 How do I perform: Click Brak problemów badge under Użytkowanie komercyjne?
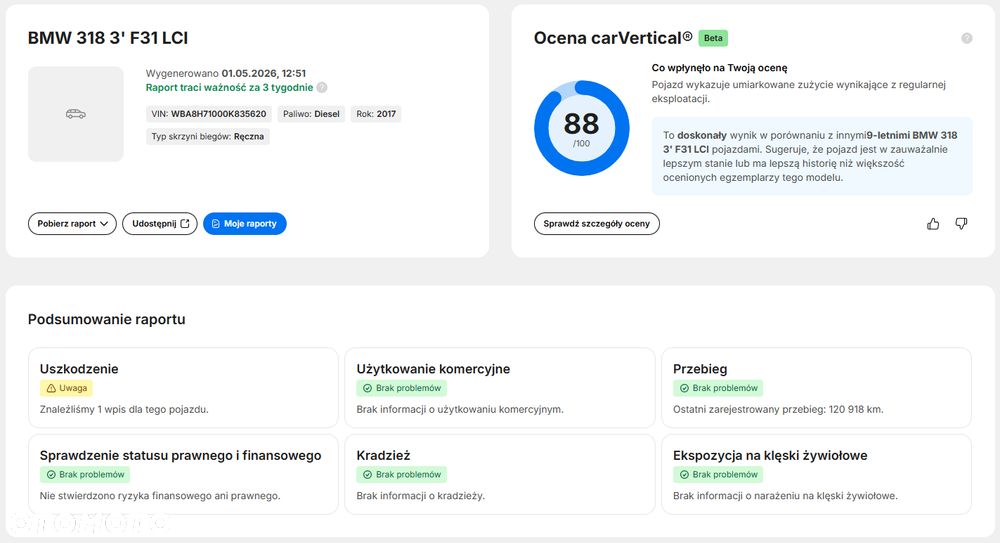pos(402,388)
